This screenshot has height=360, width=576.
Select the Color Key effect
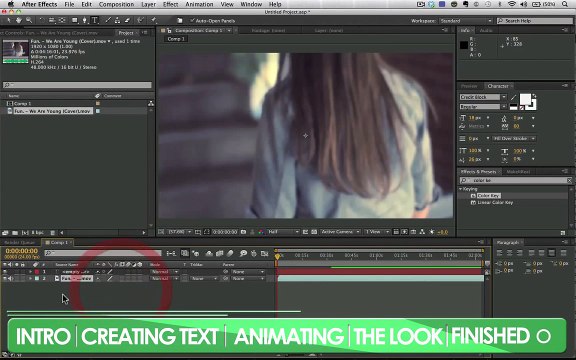tap(488, 196)
